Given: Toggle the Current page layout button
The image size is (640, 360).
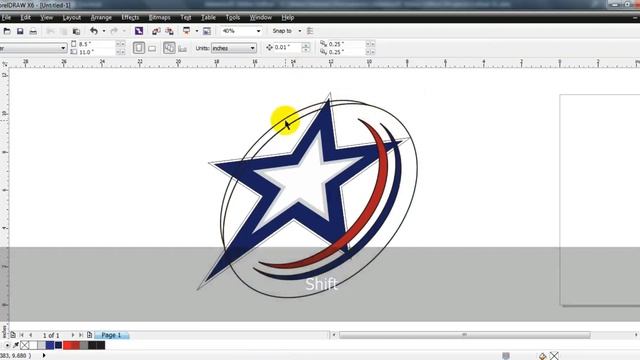Looking at the screenshot, I should tap(182, 49).
